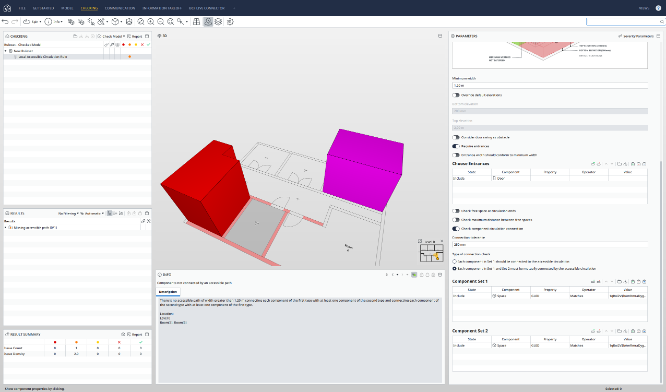This screenshot has width=666, height=392.
Task: Click the print icon in the toolbar
Action: pyautogui.click(x=129, y=22)
